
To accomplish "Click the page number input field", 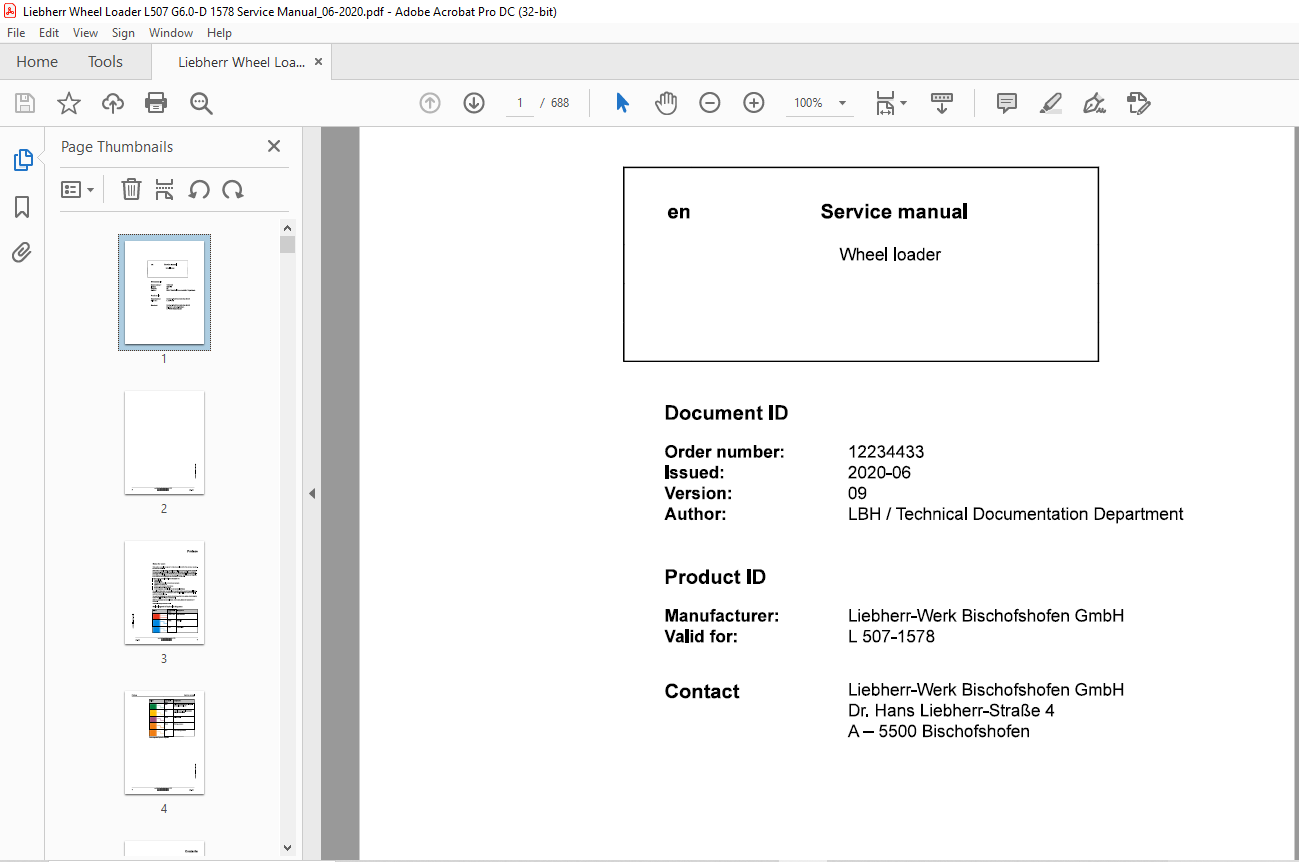I will coord(520,103).
